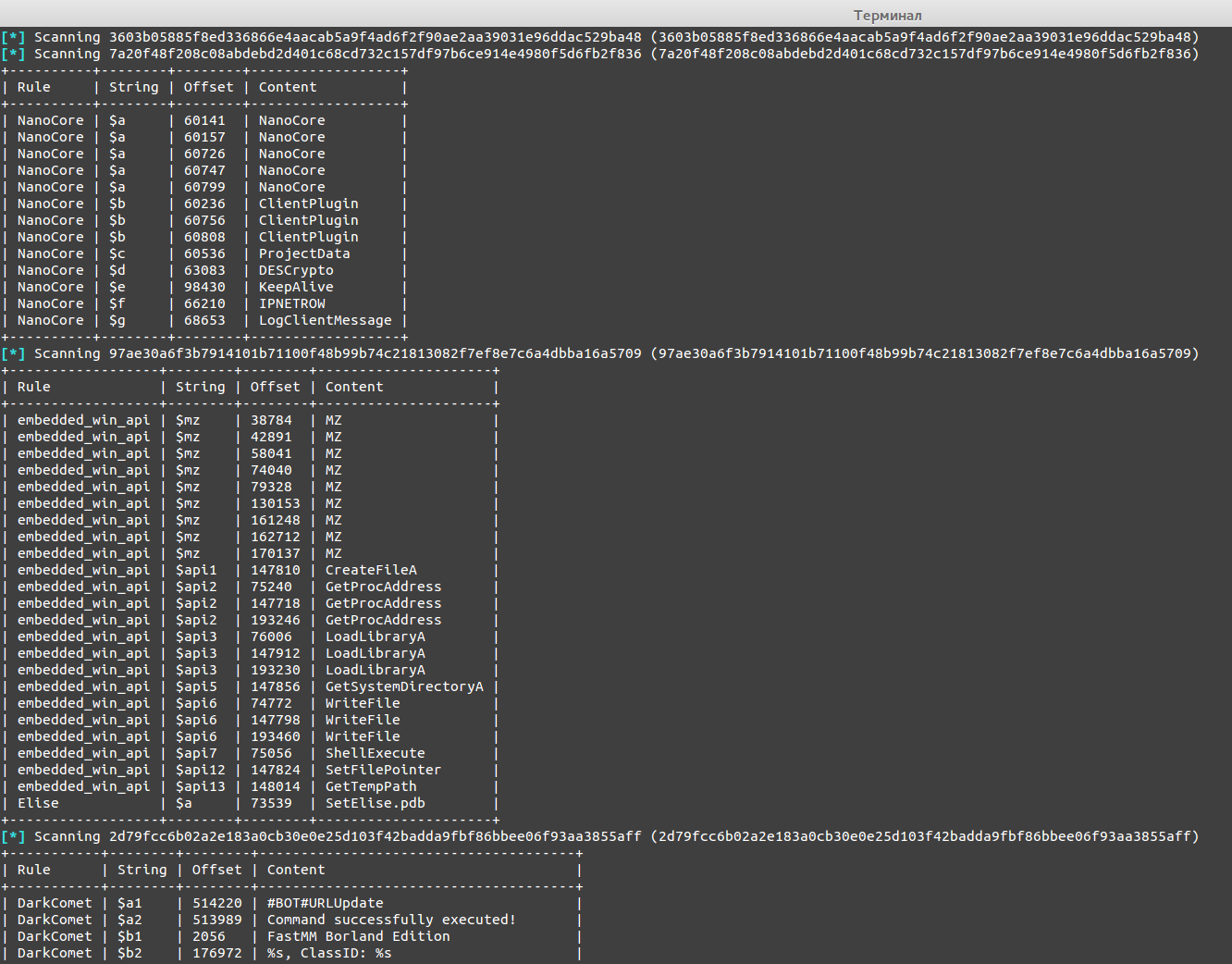The height and width of the screenshot is (964, 1232).
Task: Click offset value 60141
Action: tap(204, 120)
